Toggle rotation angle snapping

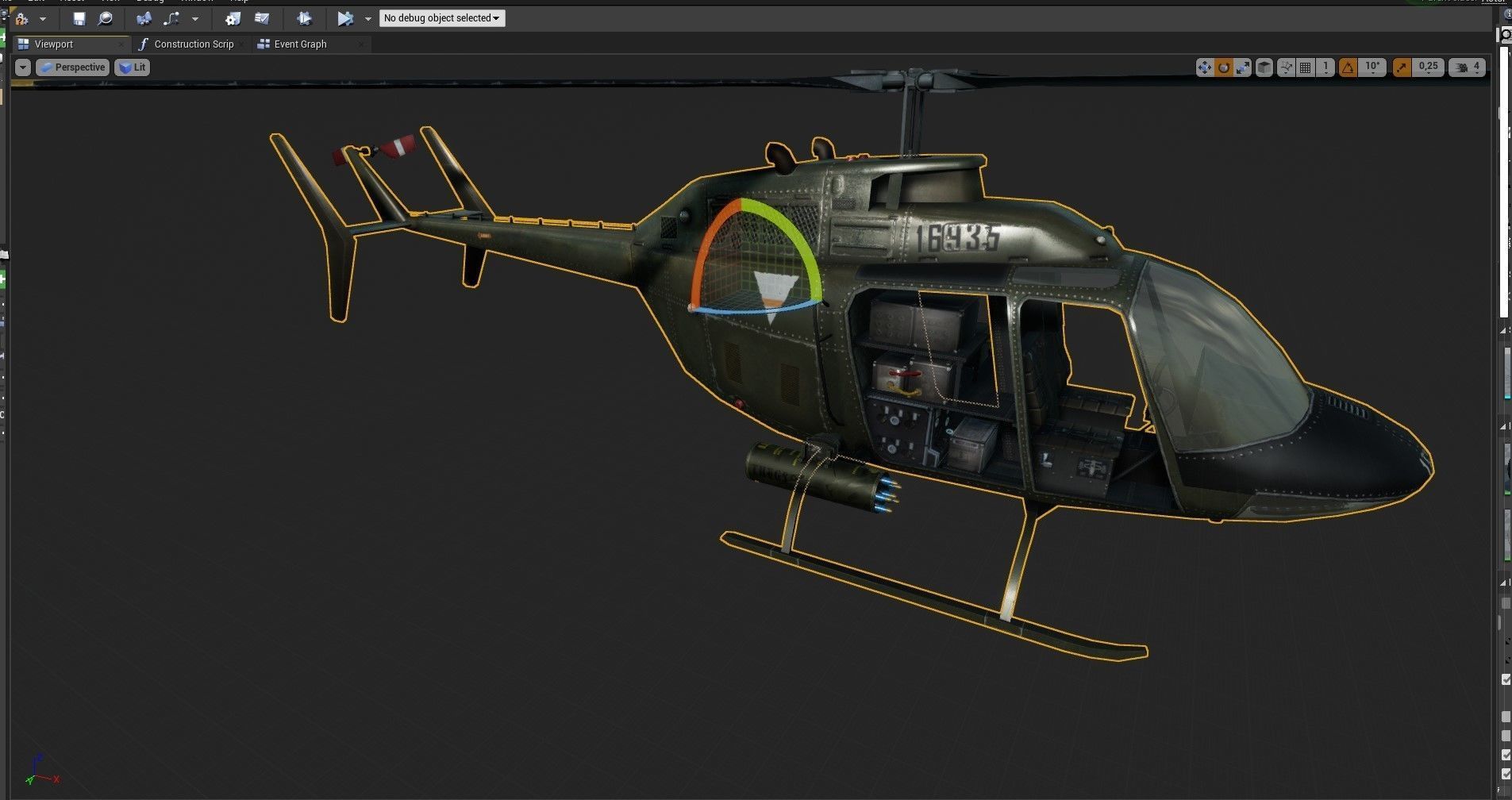coord(1348,67)
